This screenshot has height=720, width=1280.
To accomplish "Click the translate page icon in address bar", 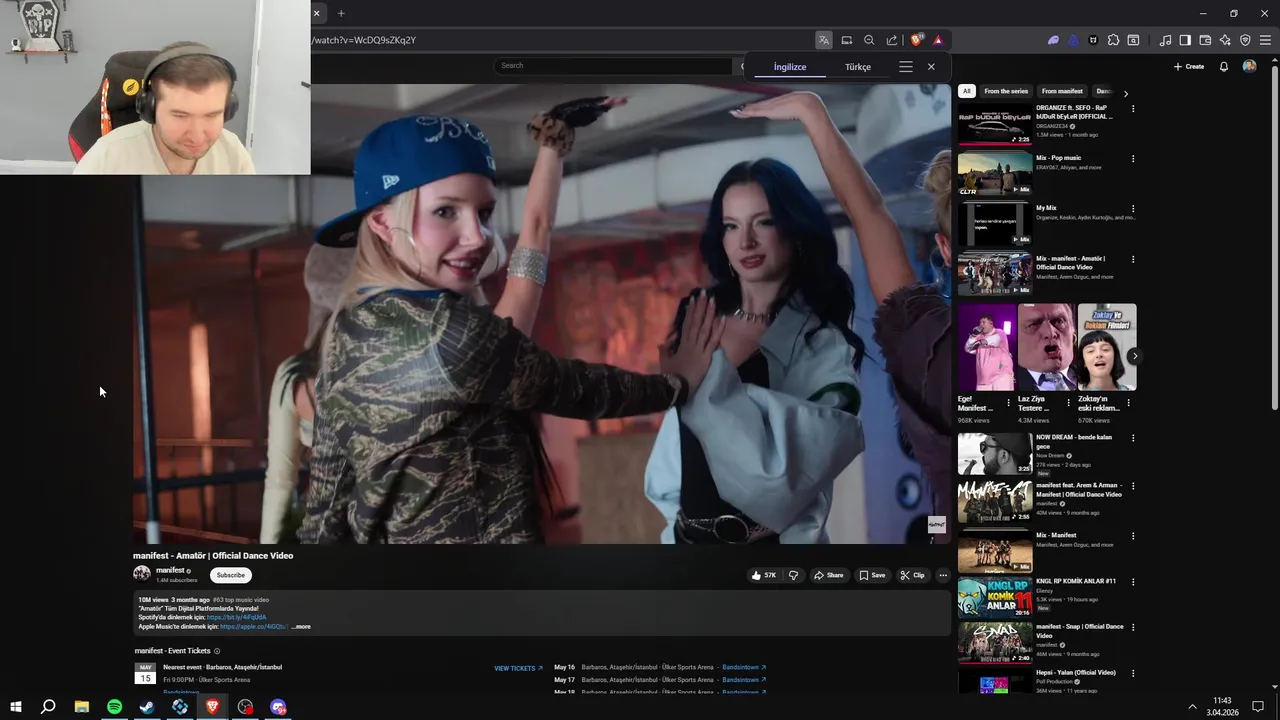I will [x=823, y=40].
